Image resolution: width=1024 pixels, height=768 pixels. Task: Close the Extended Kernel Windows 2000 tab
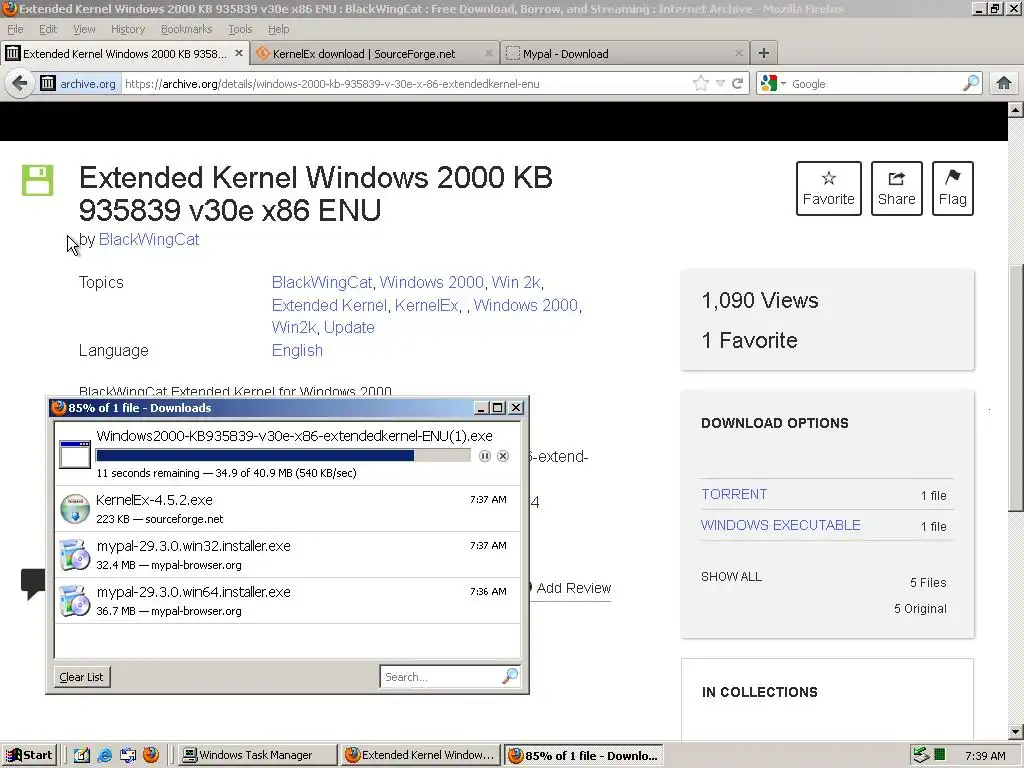(239, 54)
